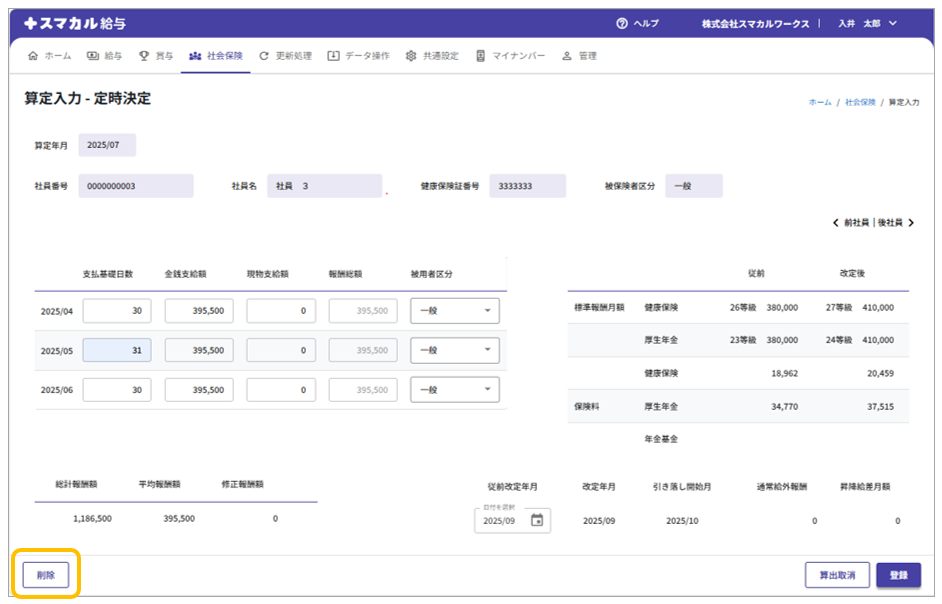
Task: Open the ホーム navigation item
Action: coord(50,56)
